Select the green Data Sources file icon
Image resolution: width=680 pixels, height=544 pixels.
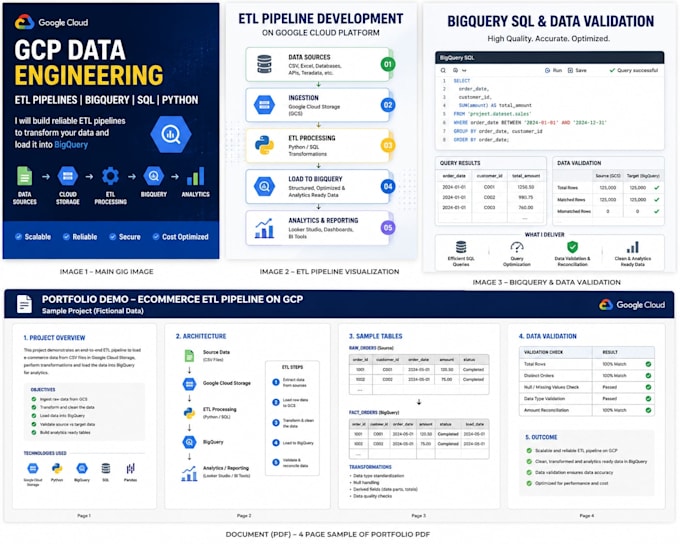pyautogui.click(x=24, y=176)
